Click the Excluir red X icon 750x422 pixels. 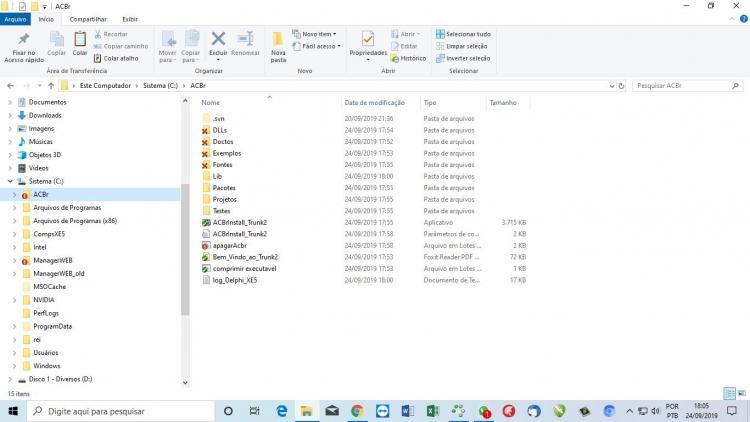(x=218, y=39)
